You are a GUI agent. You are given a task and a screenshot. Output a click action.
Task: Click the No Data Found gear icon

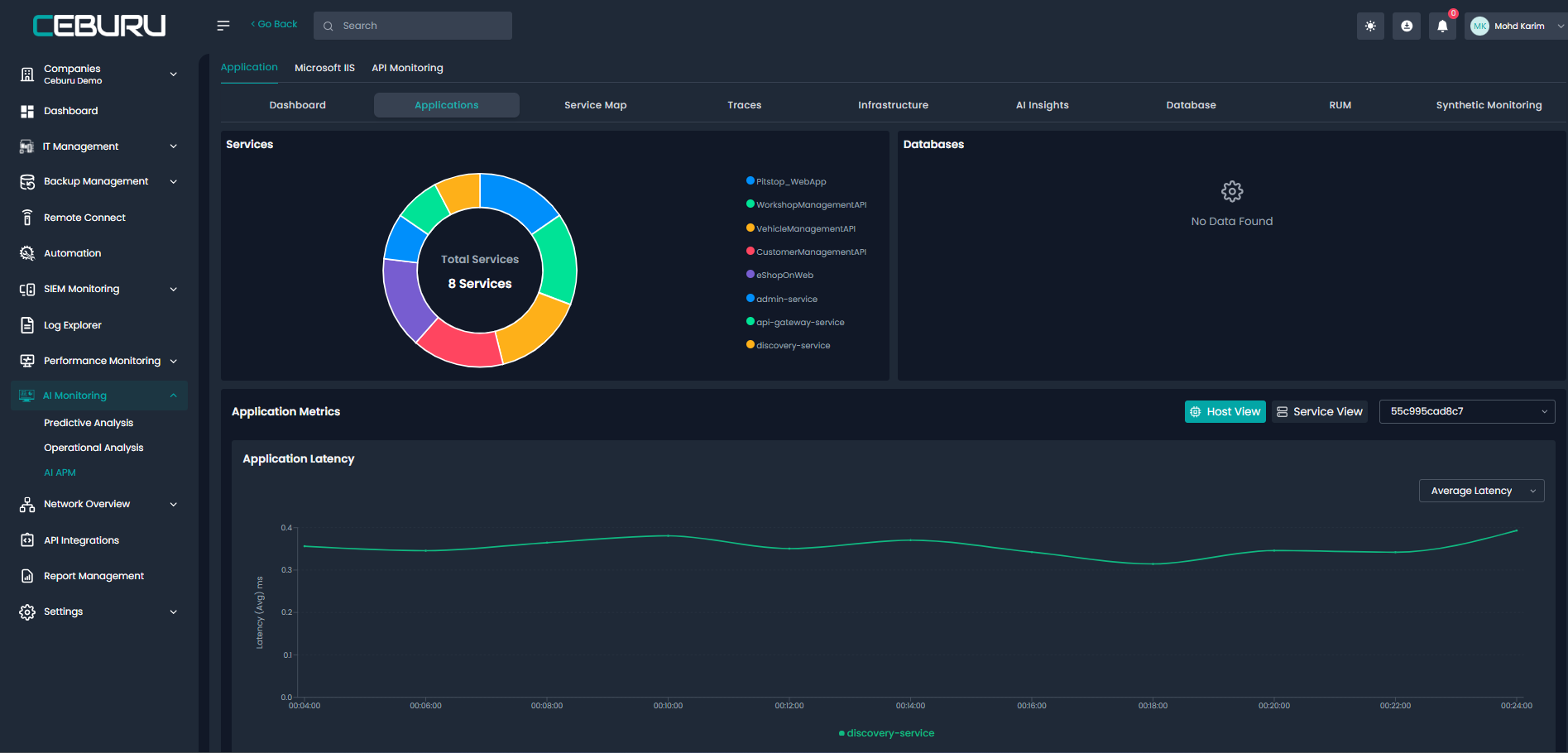click(x=1232, y=192)
